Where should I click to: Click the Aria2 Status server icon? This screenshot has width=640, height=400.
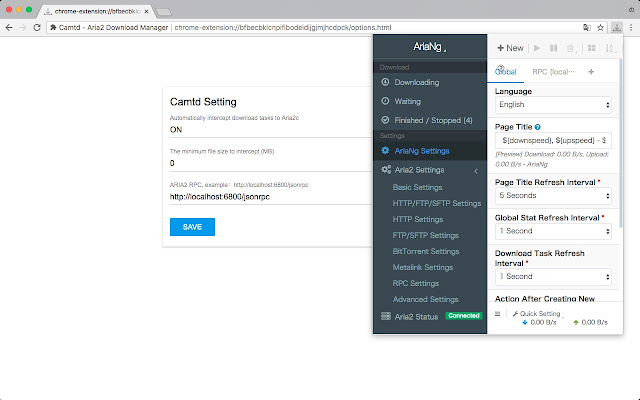point(386,316)
